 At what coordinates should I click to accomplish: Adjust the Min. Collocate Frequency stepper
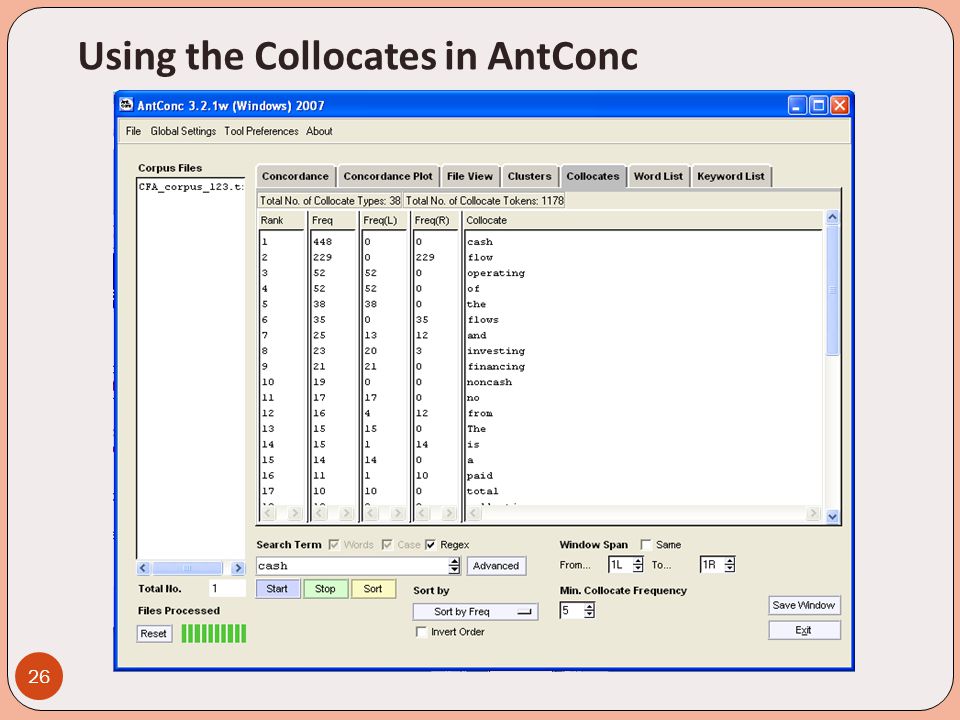pyautogui.click(x=589, y=610)
